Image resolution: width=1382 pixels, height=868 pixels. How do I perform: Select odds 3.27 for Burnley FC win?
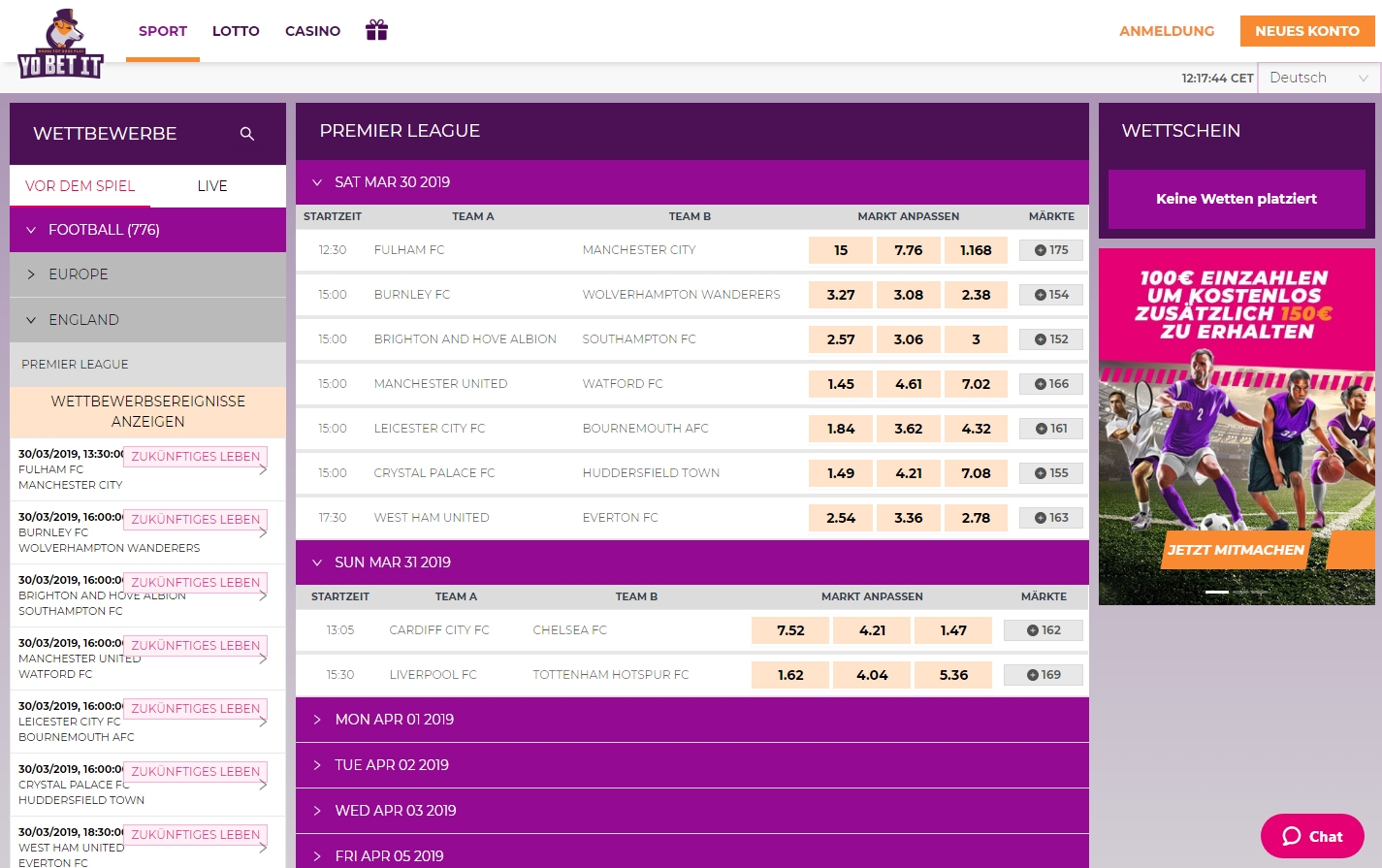[841, 295]
